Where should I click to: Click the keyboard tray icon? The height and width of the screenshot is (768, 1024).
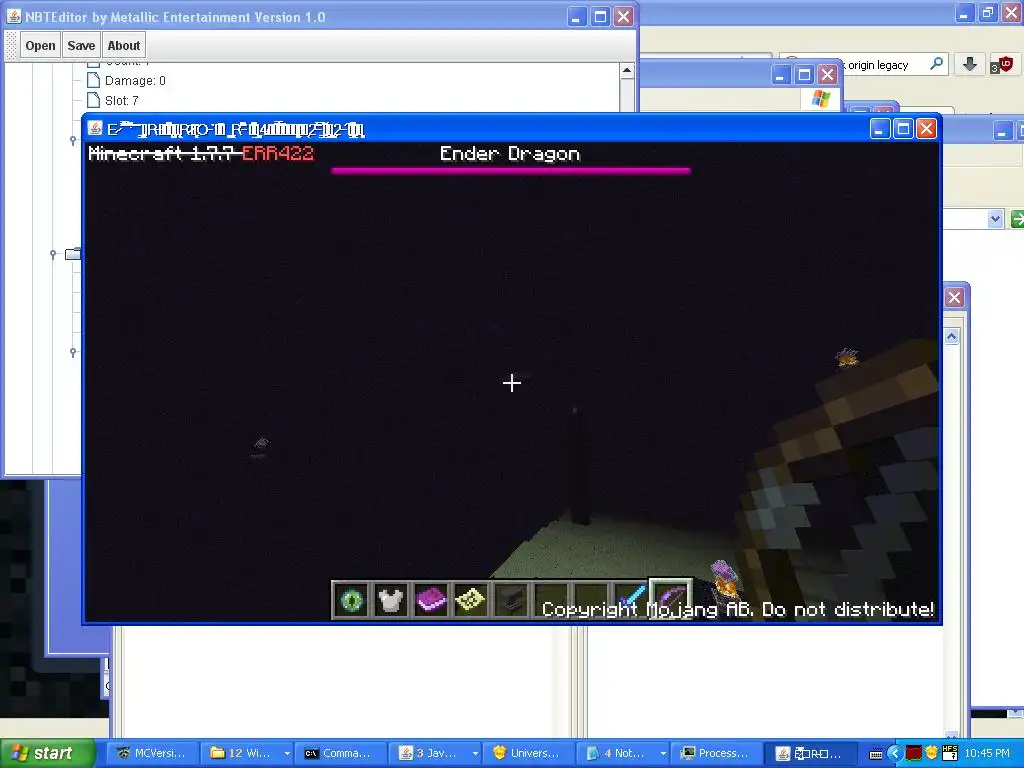tap(876, 754)
